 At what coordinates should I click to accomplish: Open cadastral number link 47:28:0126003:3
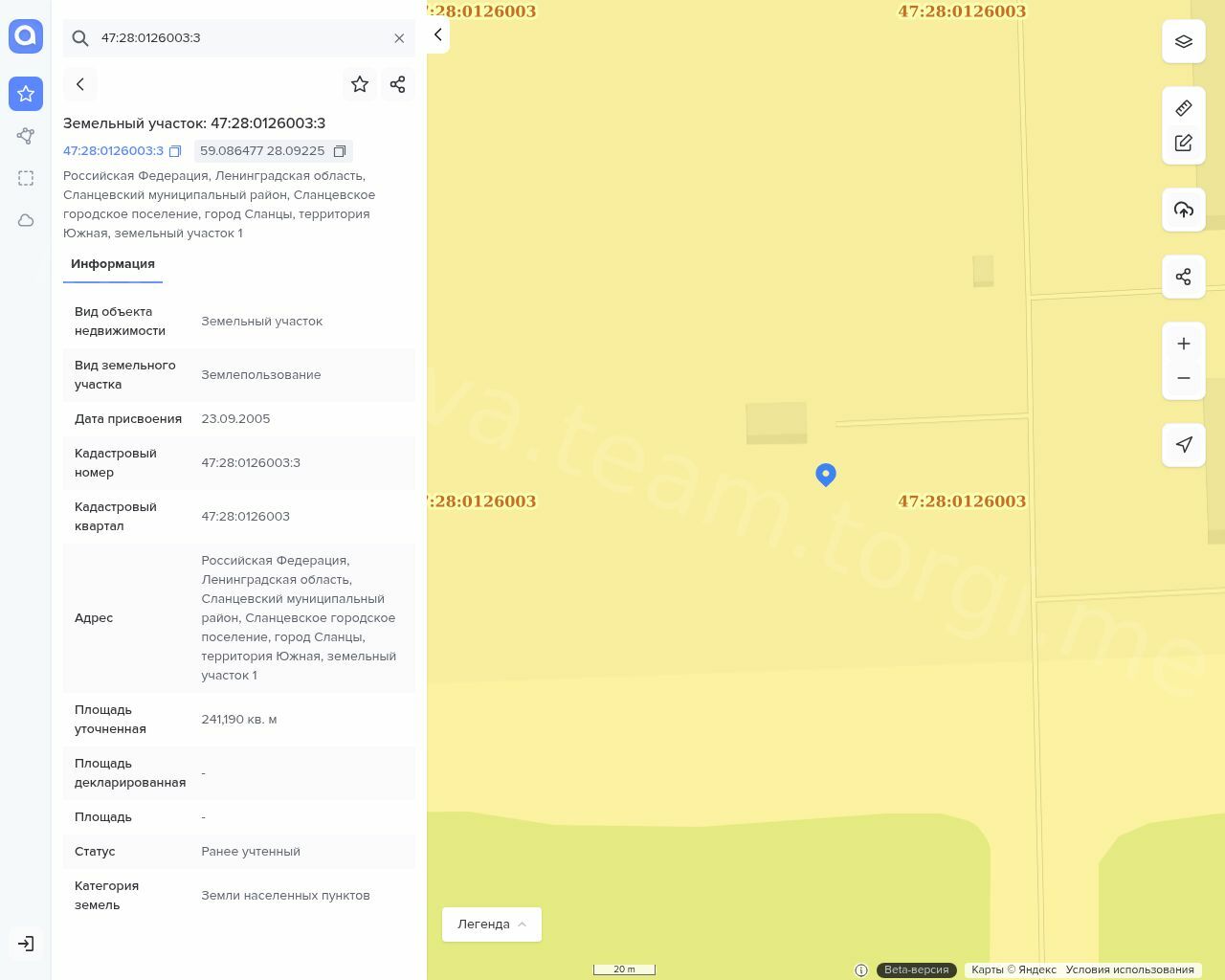[x=113, y=151]
